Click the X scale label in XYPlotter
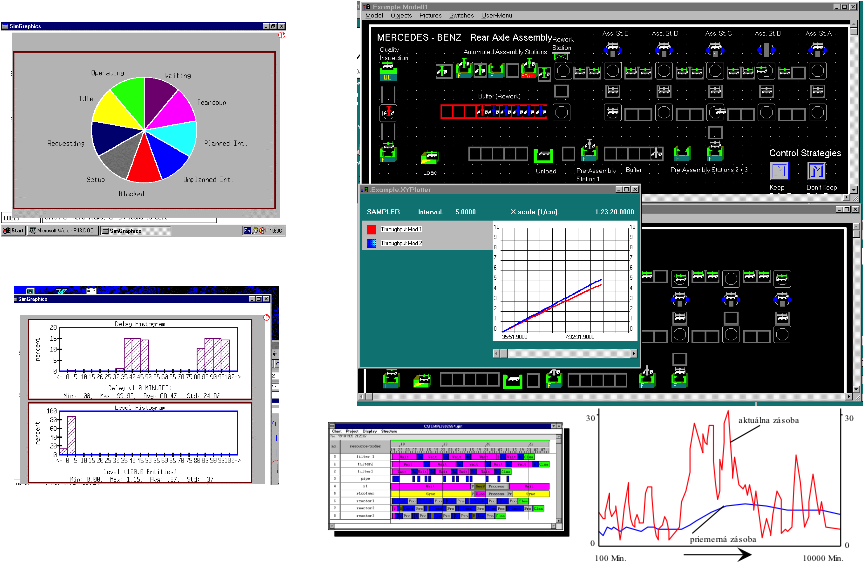The image size is (864, 565). tap(534, 212)
